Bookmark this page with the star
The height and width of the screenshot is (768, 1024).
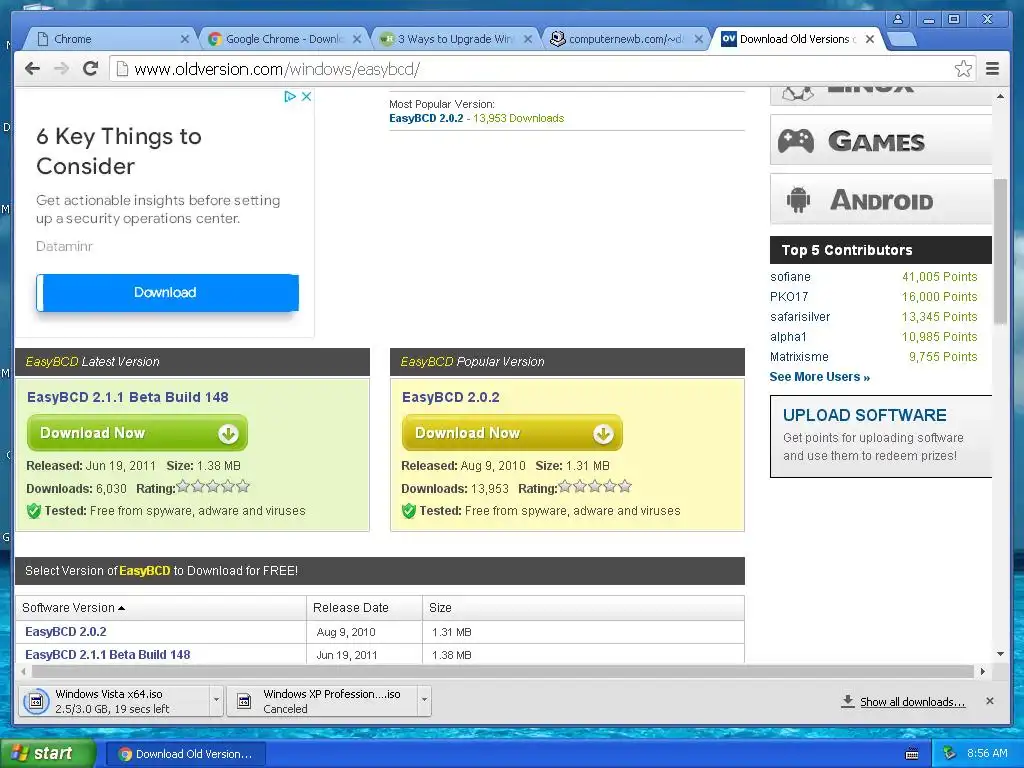click(x=963, y=69)
